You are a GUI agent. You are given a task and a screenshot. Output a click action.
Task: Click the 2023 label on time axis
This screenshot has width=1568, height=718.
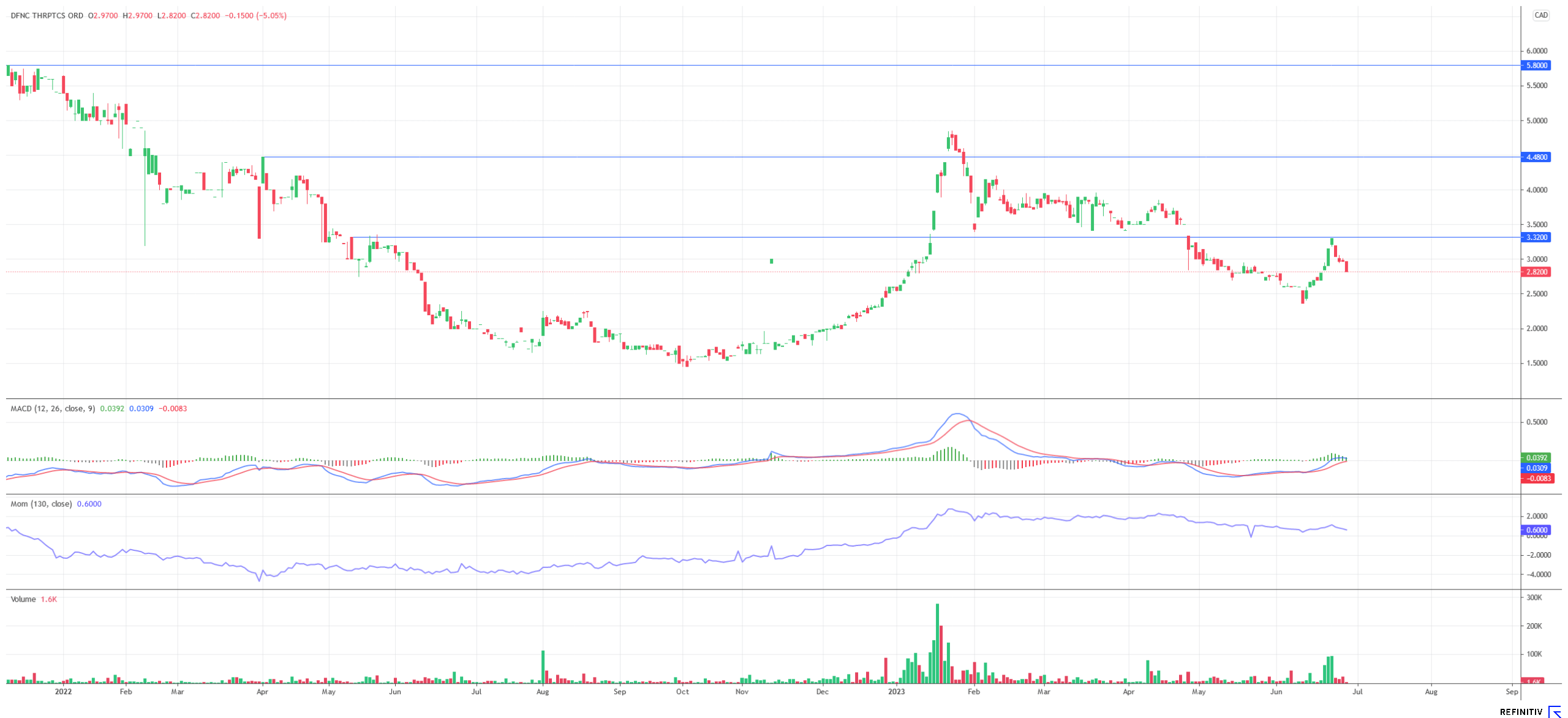(896, 692)
